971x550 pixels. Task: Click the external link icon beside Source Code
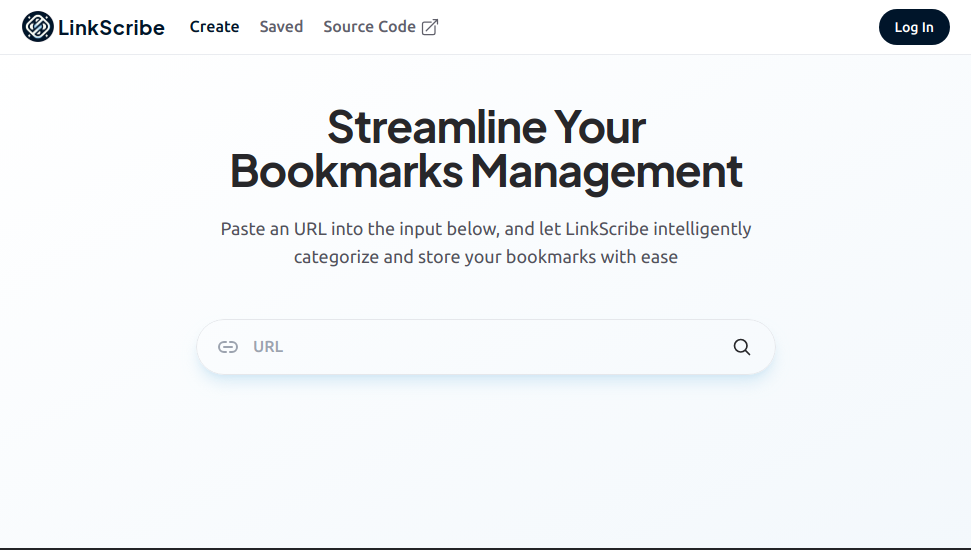(x=430, y=27)
